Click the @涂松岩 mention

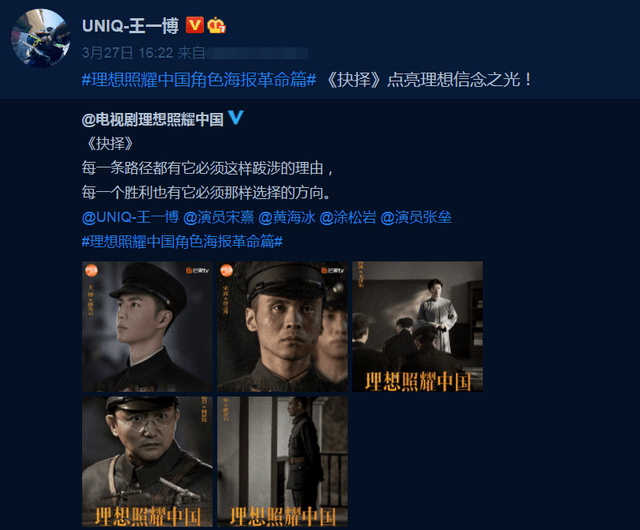(x=348, y=217)
